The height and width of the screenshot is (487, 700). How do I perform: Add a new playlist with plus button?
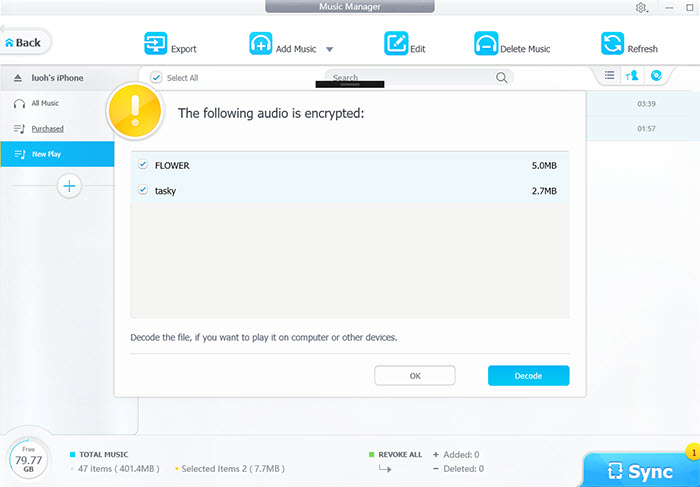(x=69, y=186)
